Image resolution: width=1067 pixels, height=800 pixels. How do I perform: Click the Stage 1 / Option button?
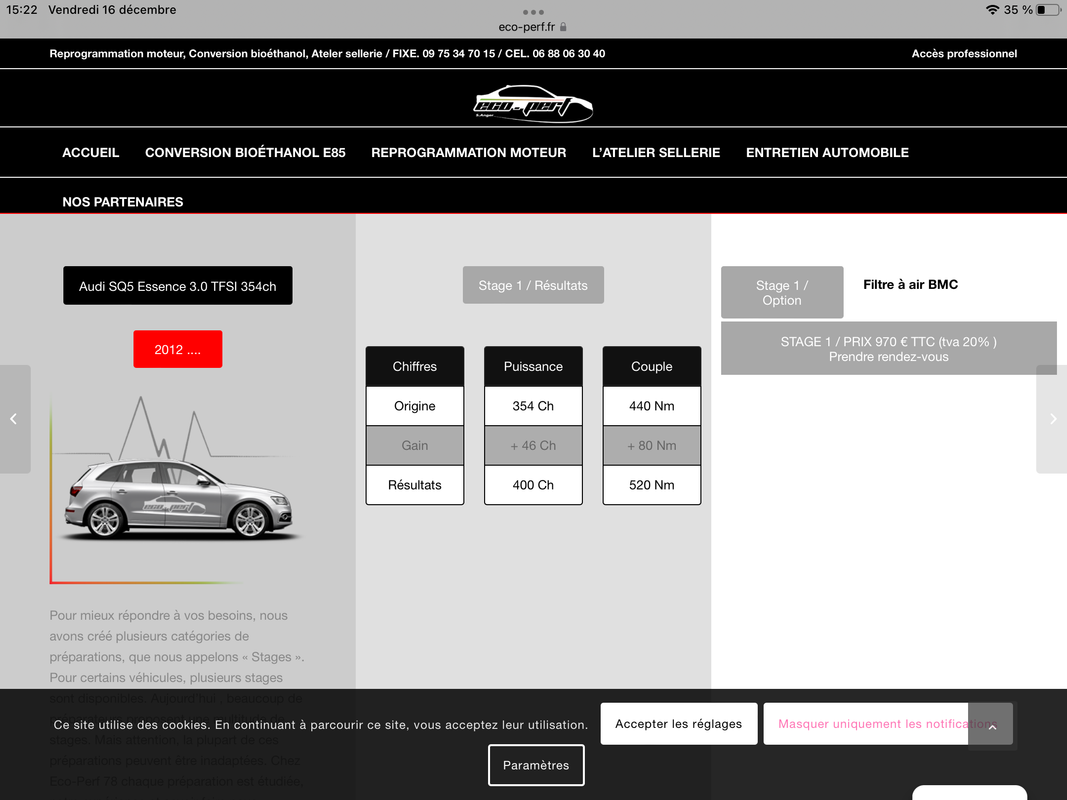click(782, 293)
